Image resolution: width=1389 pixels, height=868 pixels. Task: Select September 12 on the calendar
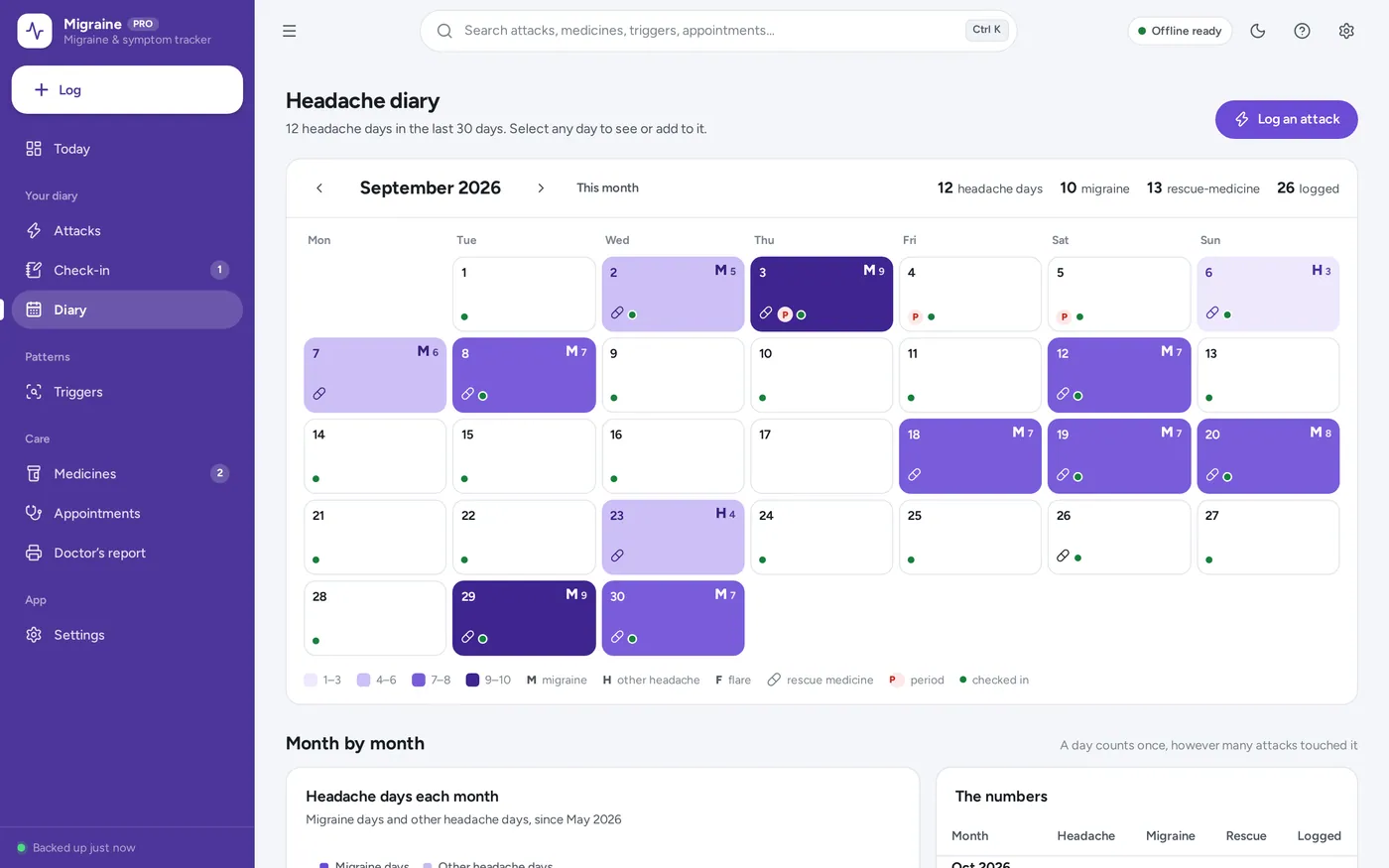click(1119, 376)
